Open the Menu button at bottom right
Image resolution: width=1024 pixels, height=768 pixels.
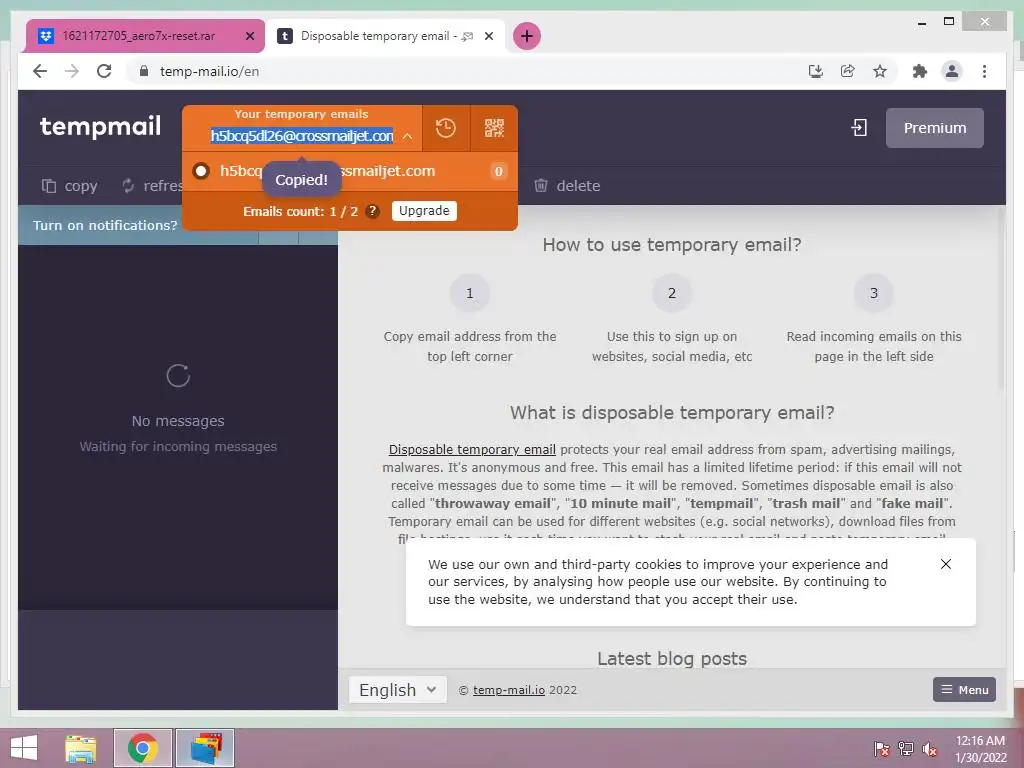point(965,690)
